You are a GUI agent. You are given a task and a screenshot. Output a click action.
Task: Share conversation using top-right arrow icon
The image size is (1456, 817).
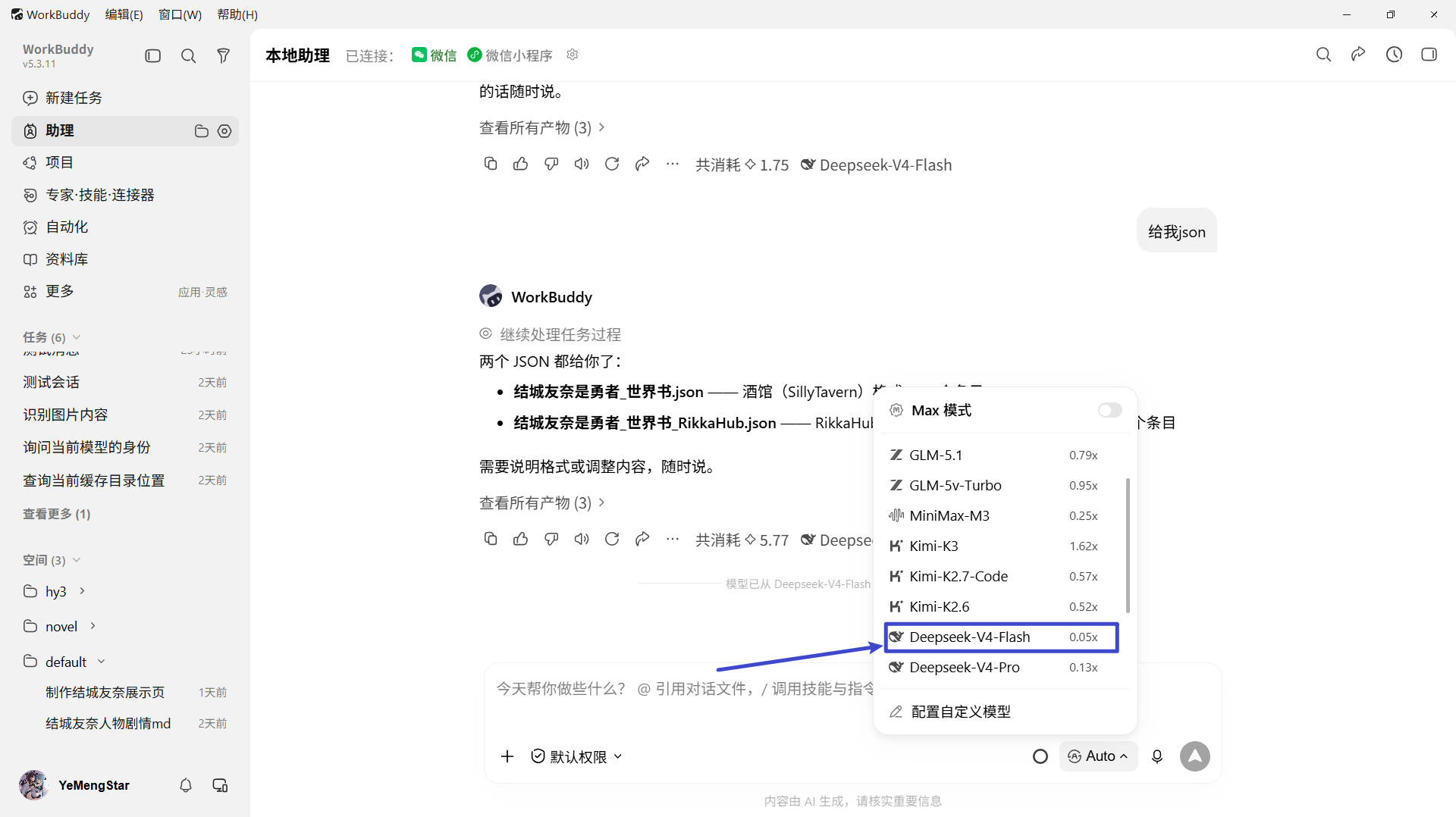(1358, 55)
